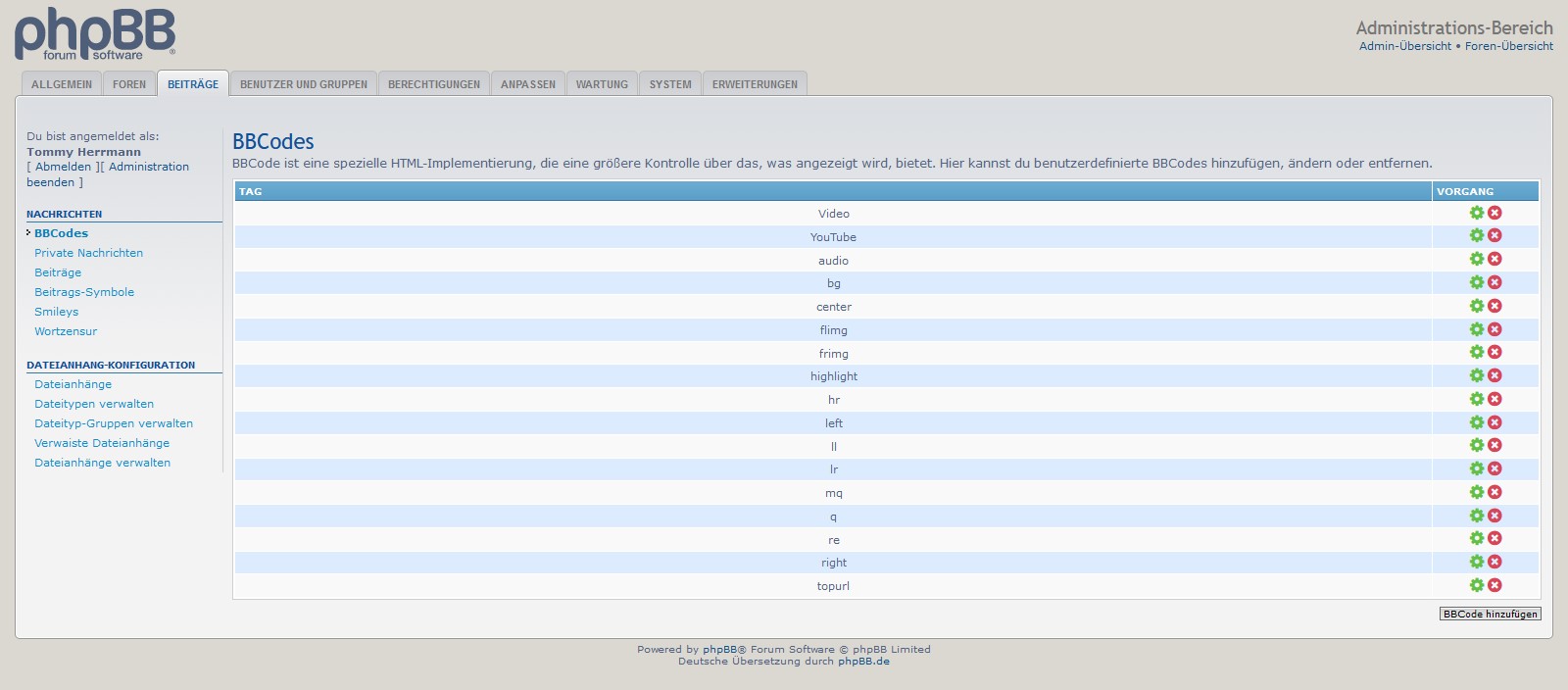The width and height of the screenshot is (1568, 690).
Task: Edit the flimg BBCode via green gear
Action: (1476, 329)
